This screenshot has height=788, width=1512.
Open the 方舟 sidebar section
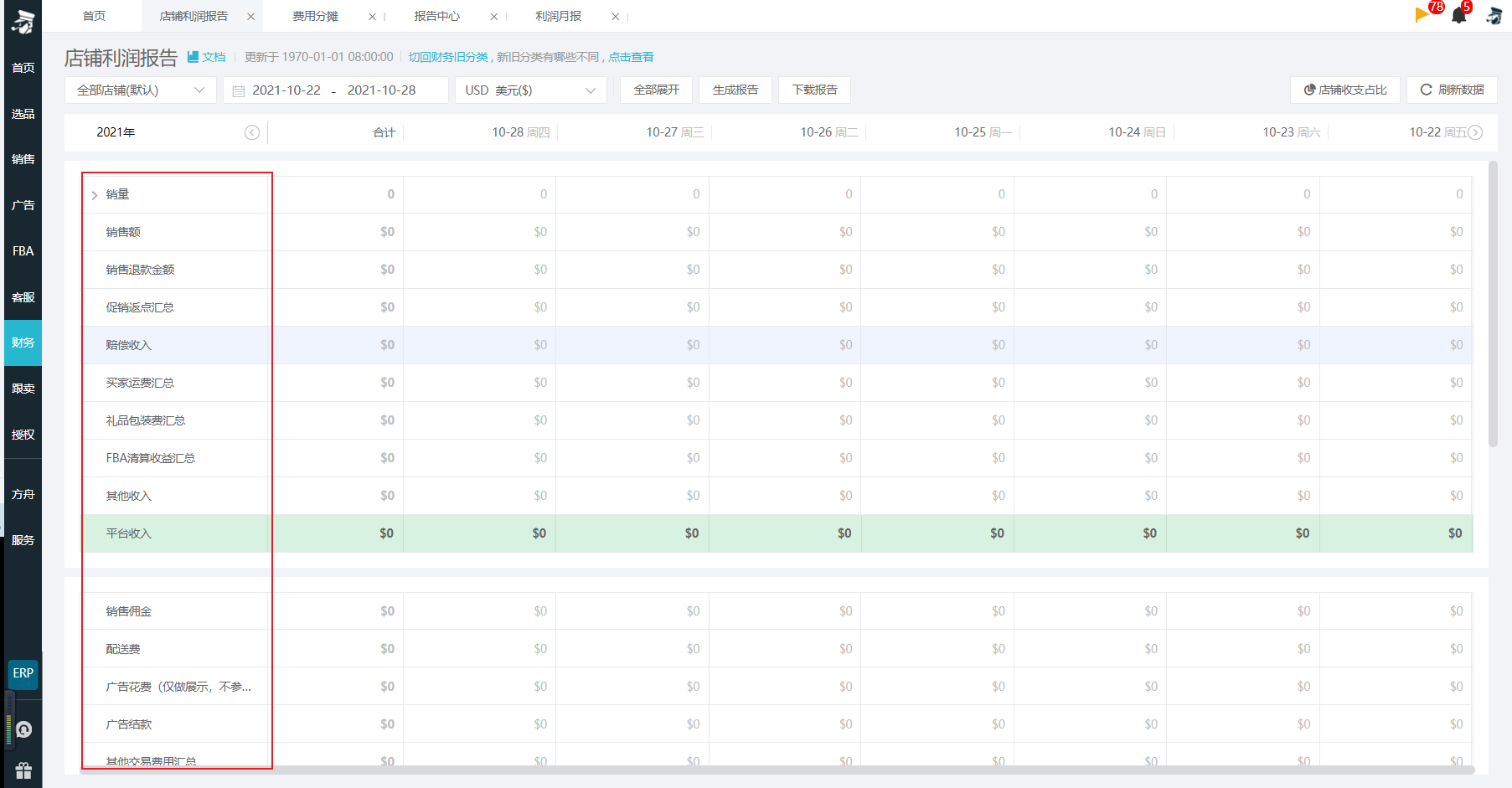[x=23, y=495]
